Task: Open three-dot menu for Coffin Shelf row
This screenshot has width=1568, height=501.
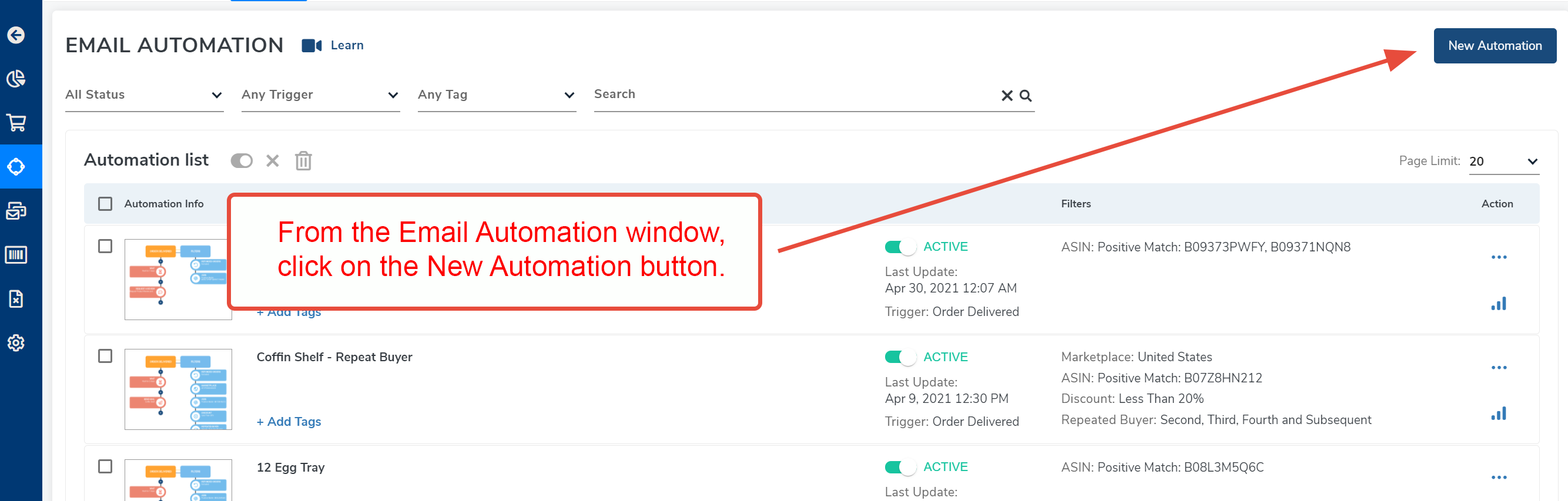Action: 1499,368
